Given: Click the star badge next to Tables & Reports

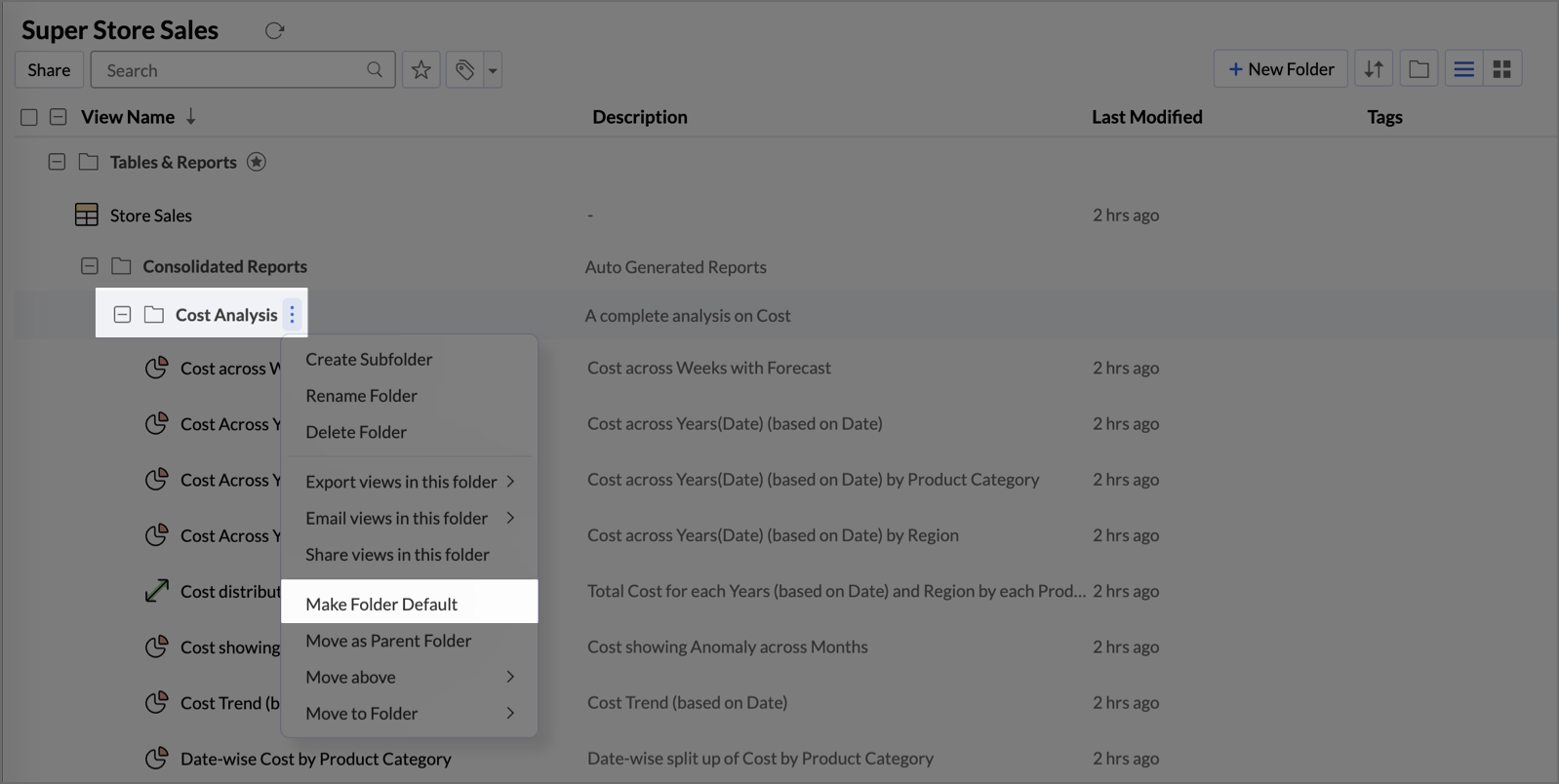Looking at the screenshot, I should click(257, 162).
